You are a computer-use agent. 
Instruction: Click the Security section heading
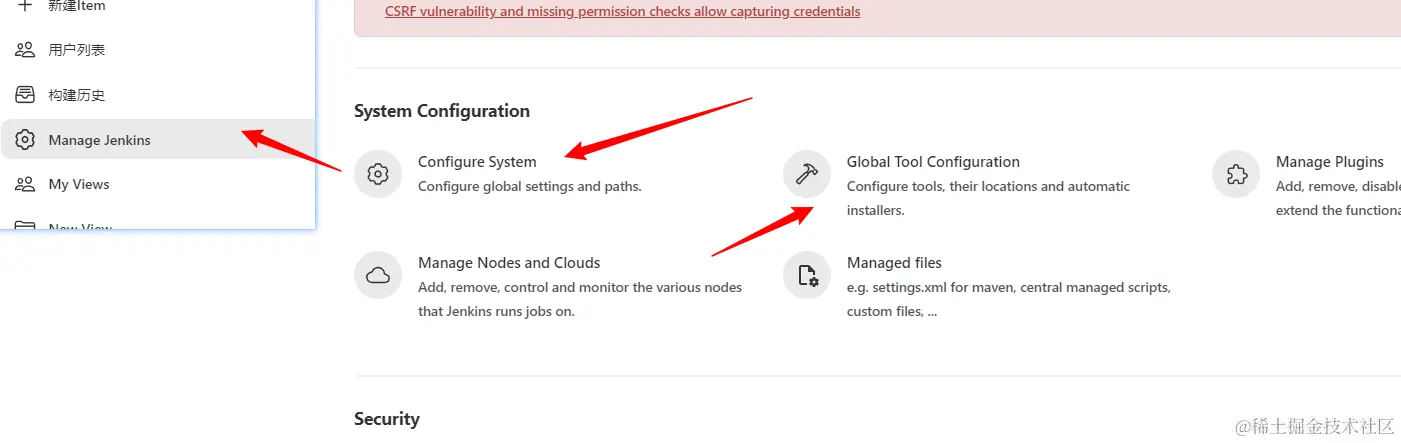click(x=387, y=419)
